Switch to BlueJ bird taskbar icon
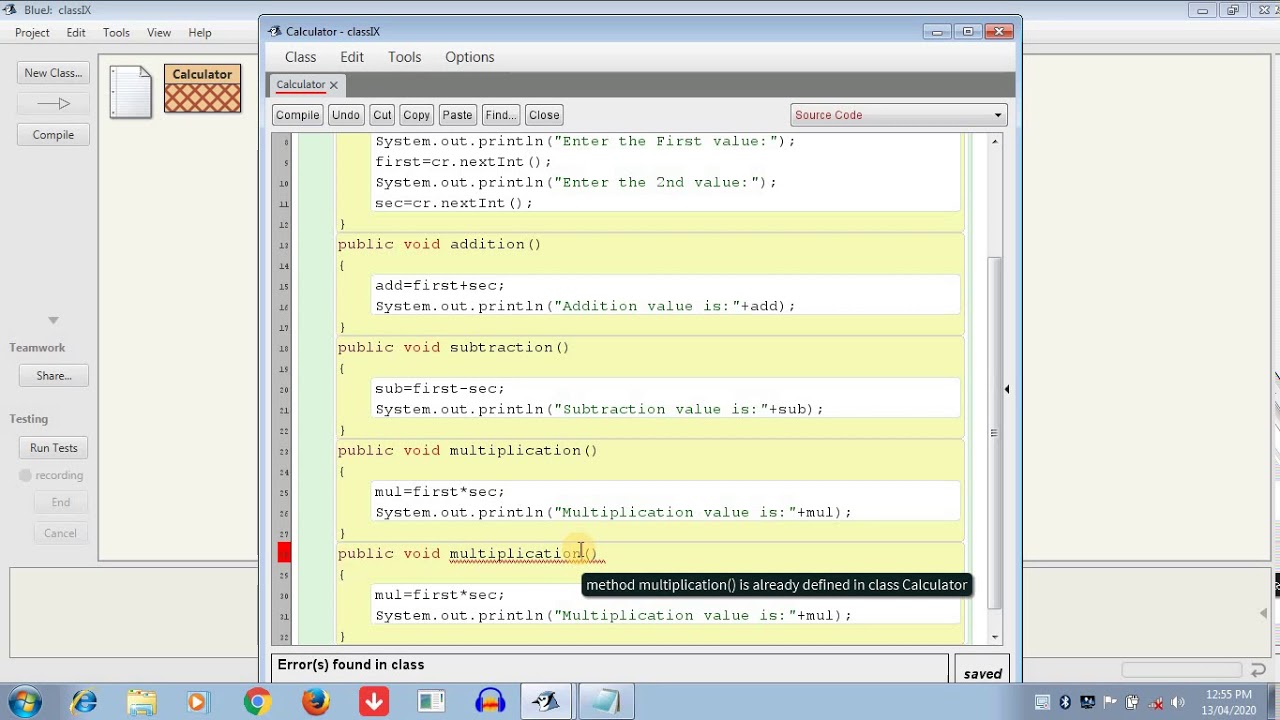Screen dimensions: 1280x720 pyautogui.click(x=547, y=702)
